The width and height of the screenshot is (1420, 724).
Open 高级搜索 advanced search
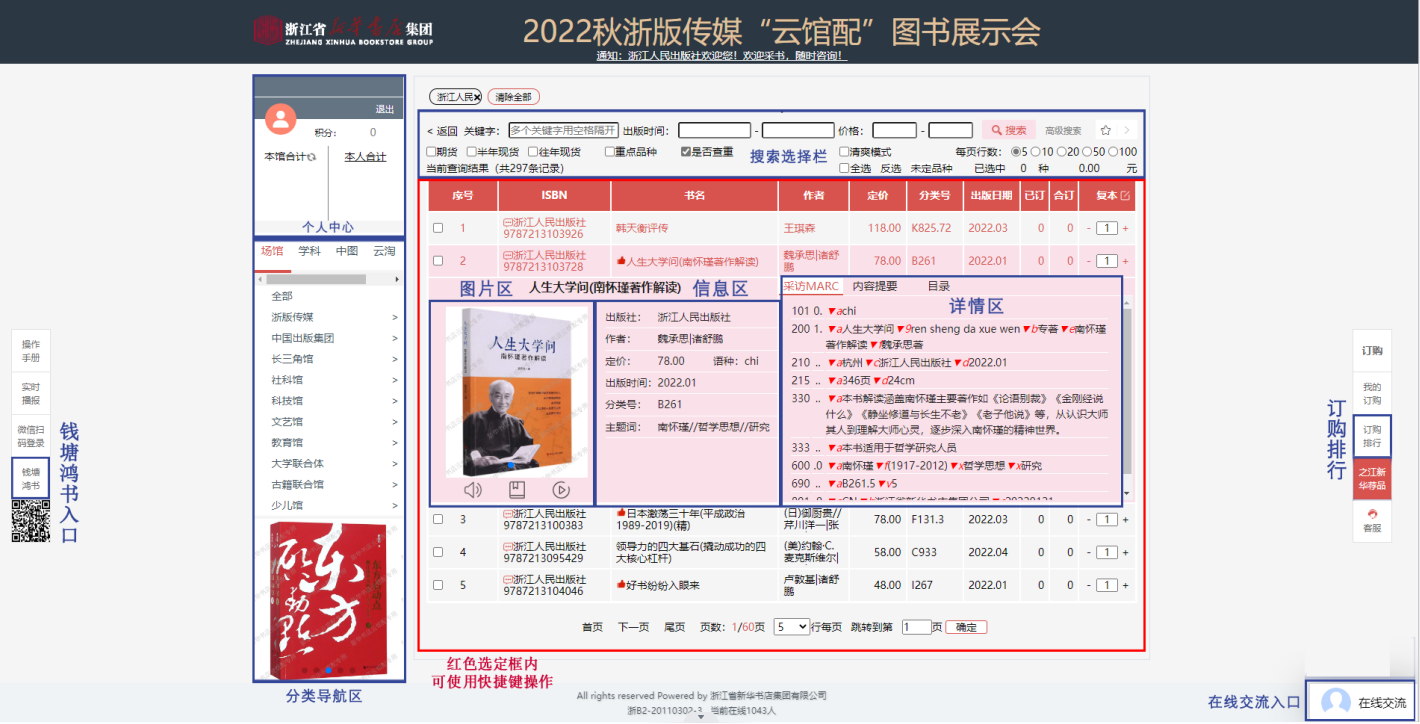1064,131
